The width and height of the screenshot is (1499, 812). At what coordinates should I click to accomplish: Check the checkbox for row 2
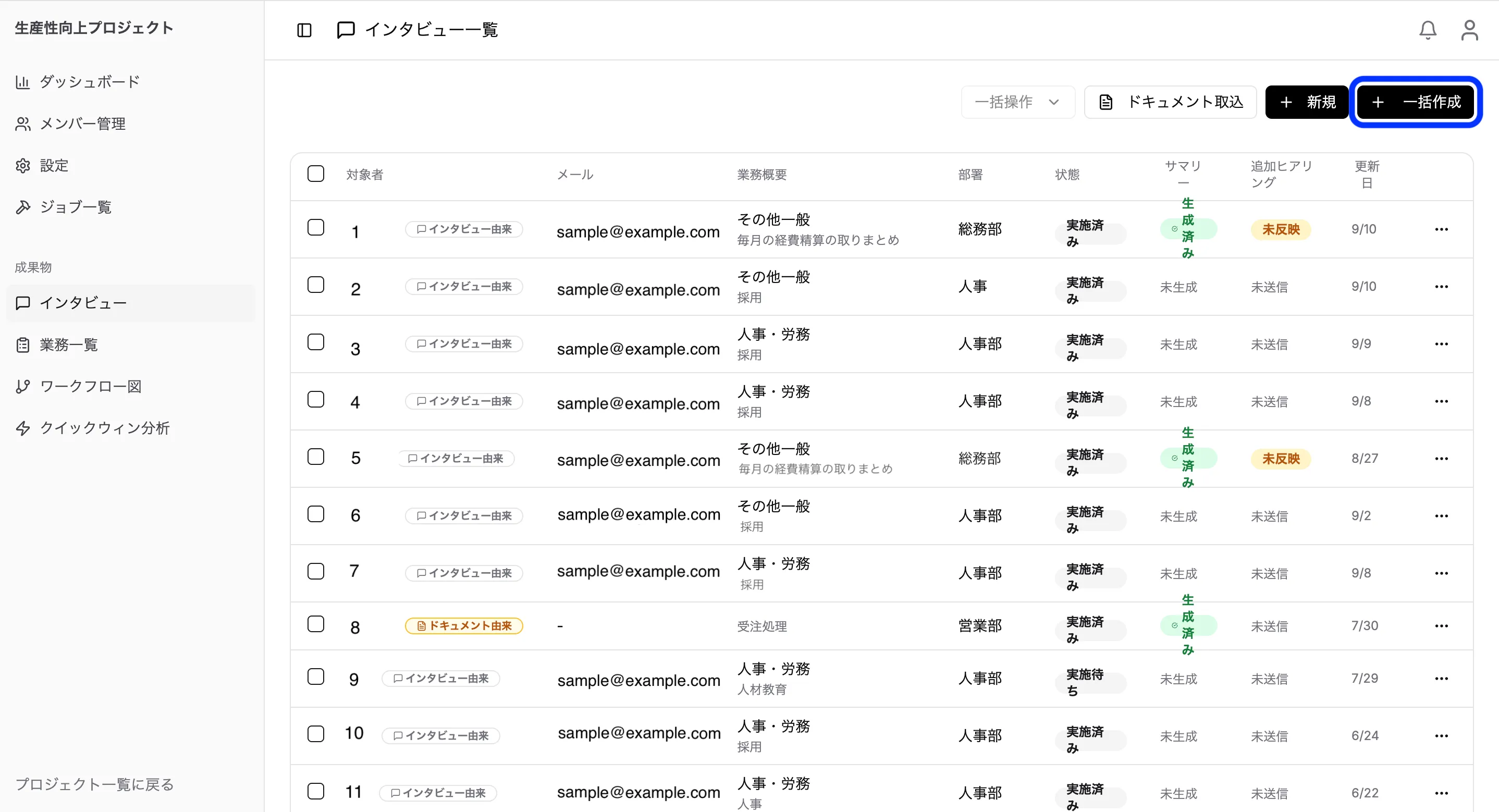(x=315, y=285)
